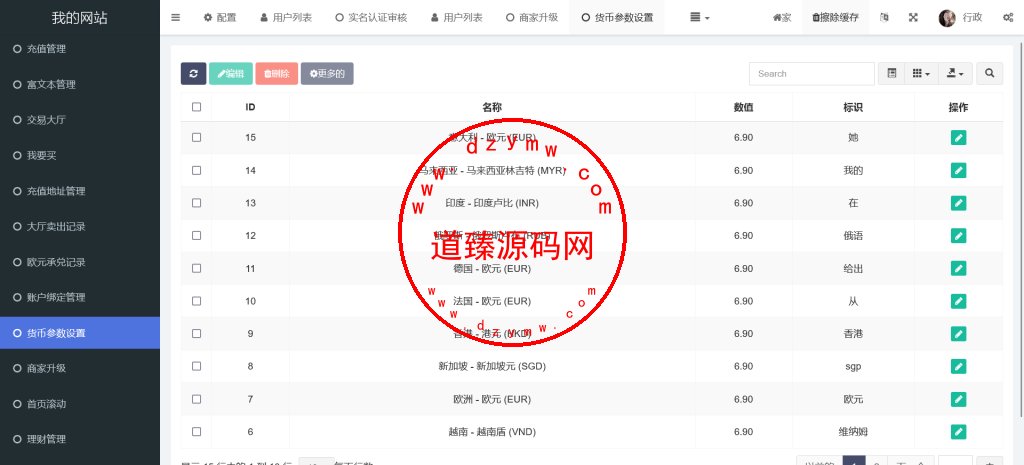Check the box for ID 15
The width and height of the screenshot is (1024, 465).
tap(197, 138)
